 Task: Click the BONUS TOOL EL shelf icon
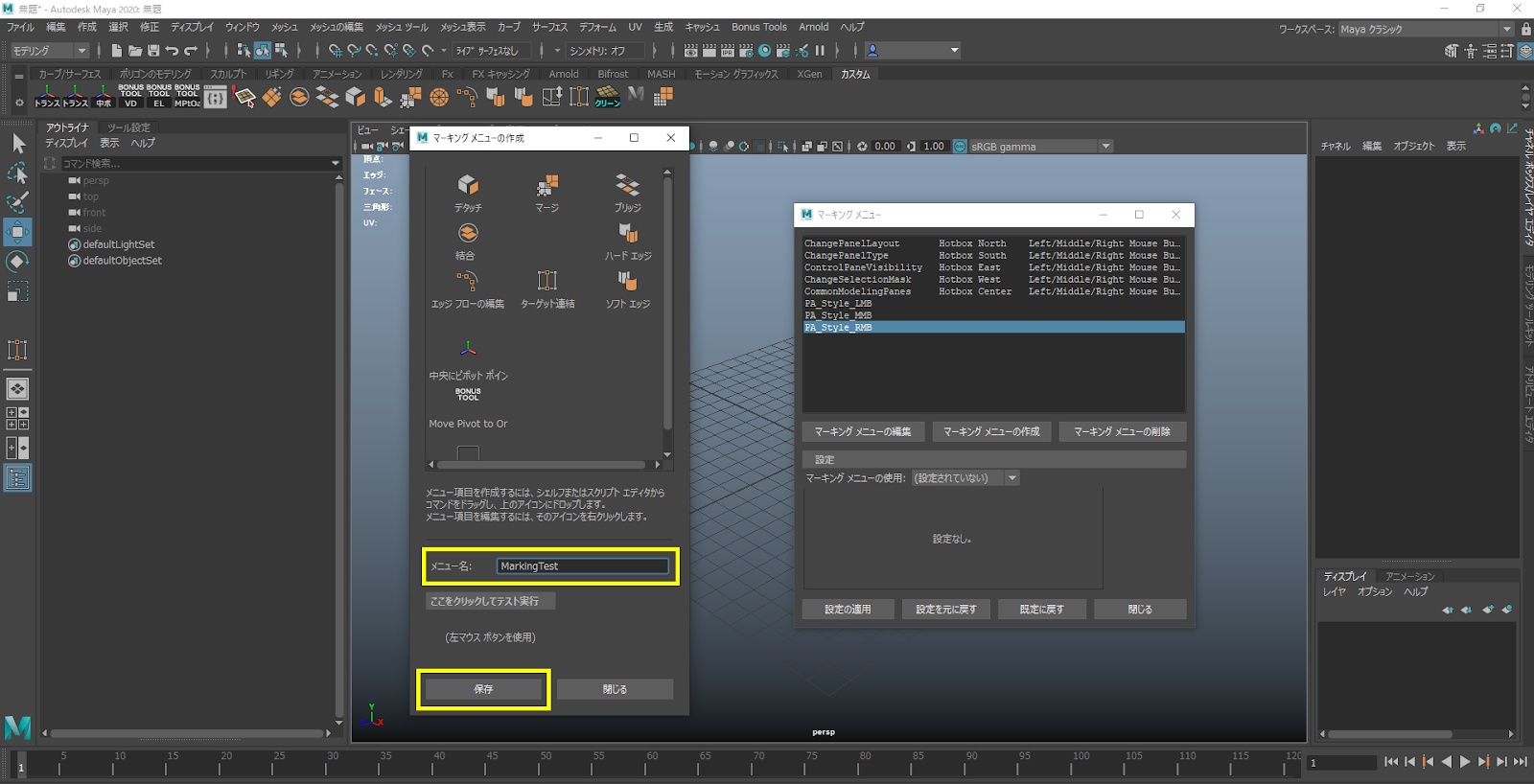[x=159, y=96]
